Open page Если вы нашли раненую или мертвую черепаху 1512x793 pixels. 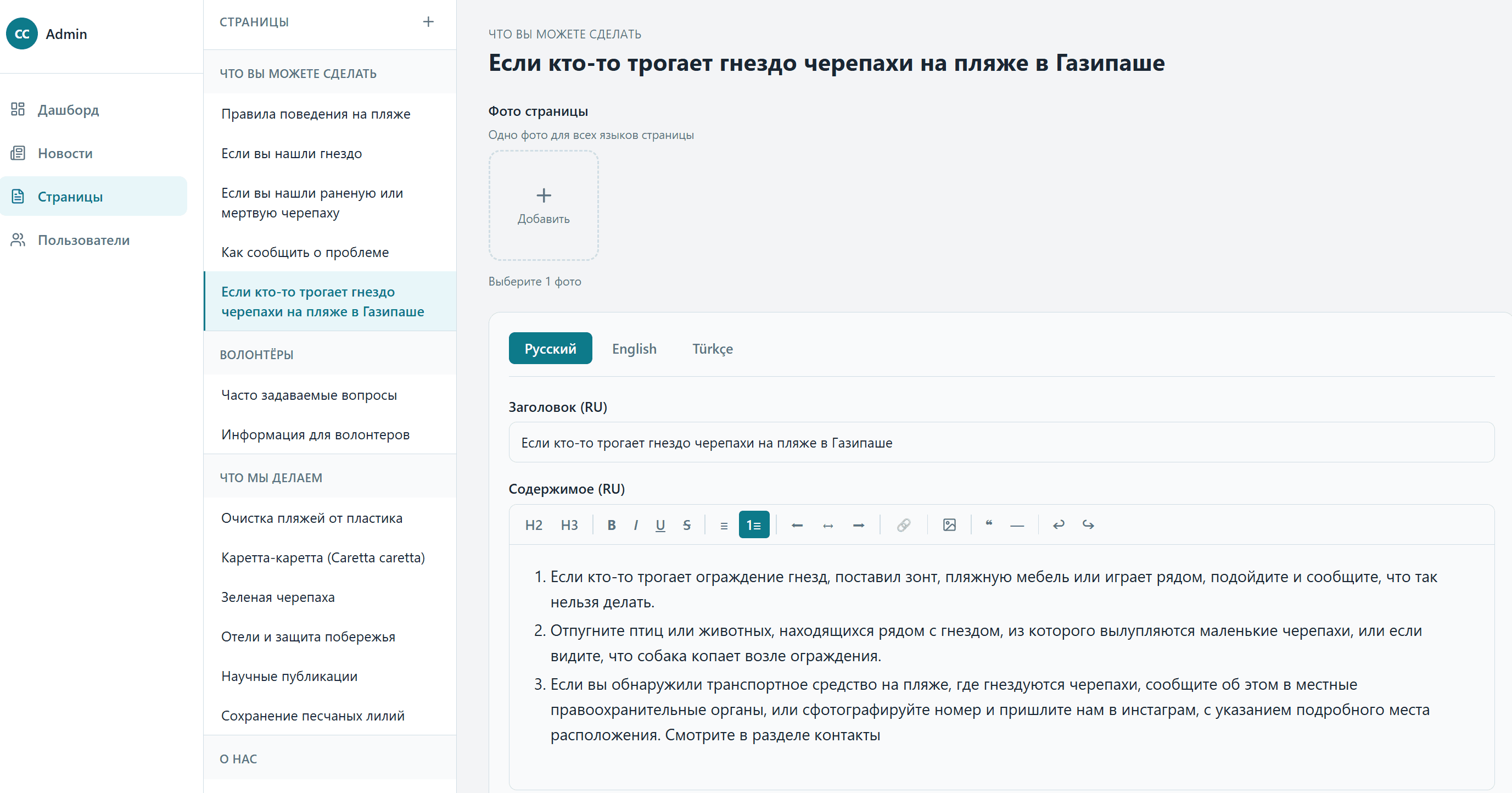[x=330, y=203]
